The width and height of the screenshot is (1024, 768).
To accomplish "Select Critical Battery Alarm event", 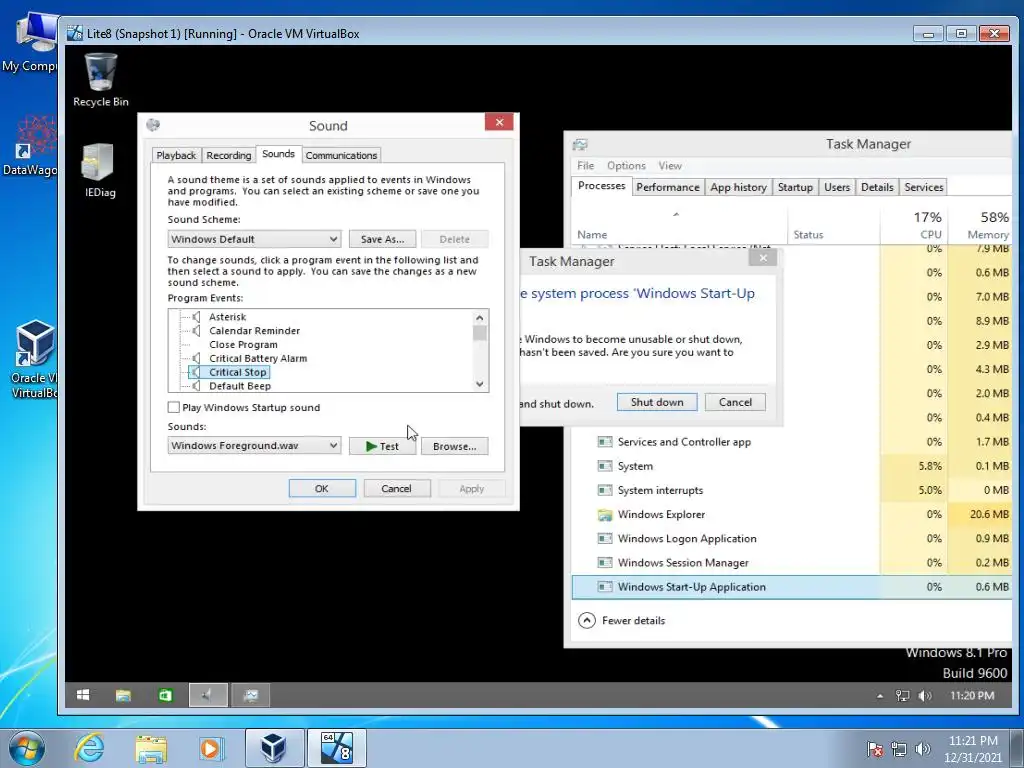I will point(258,358).
